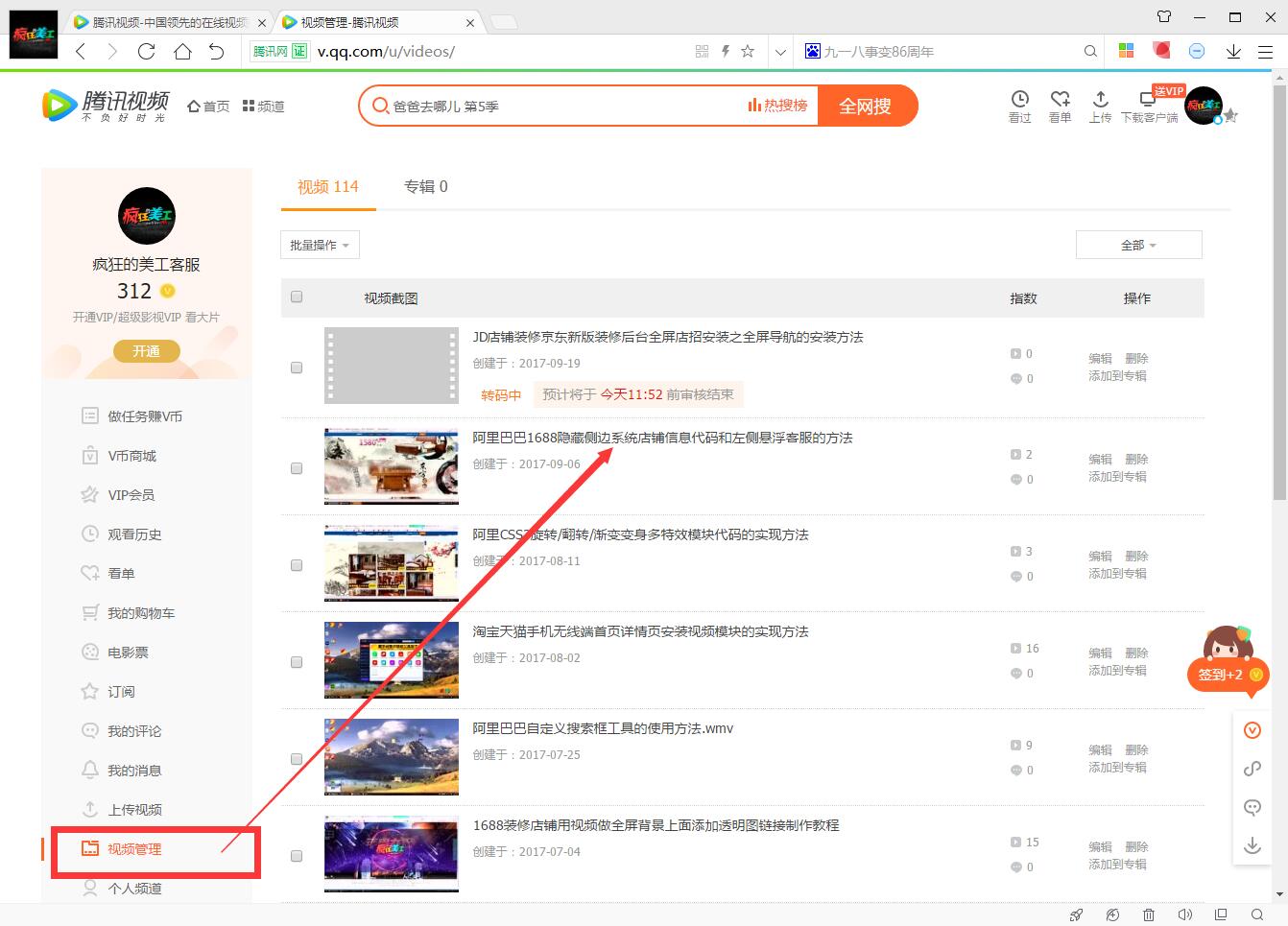
Task: Click the magnifier zoom icon in status bar
Action: [x=1257, y=914]
